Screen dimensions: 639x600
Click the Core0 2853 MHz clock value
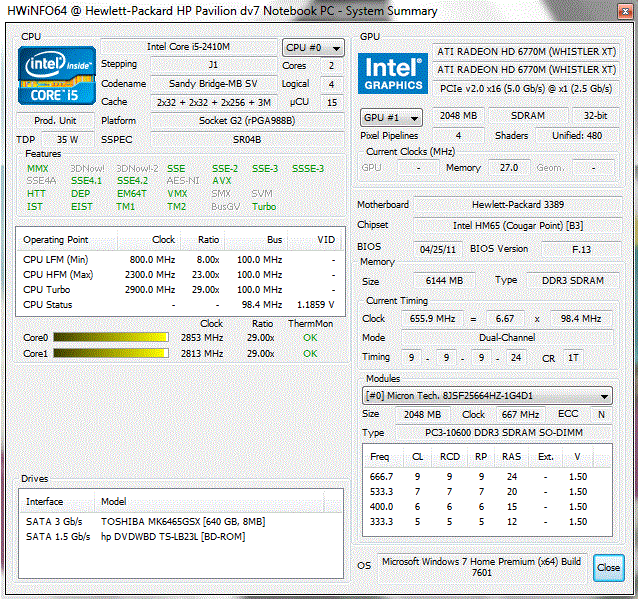pos(202,338)
